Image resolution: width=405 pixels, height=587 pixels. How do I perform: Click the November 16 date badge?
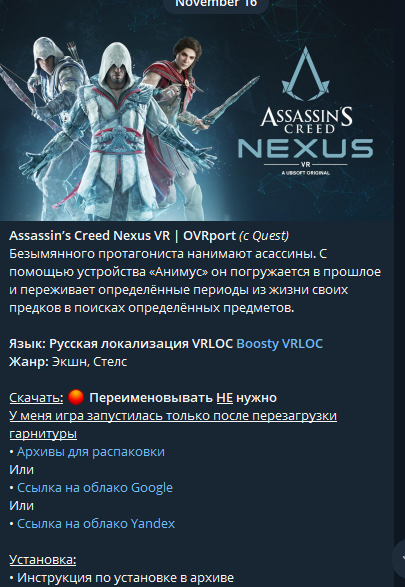(216, 4)
